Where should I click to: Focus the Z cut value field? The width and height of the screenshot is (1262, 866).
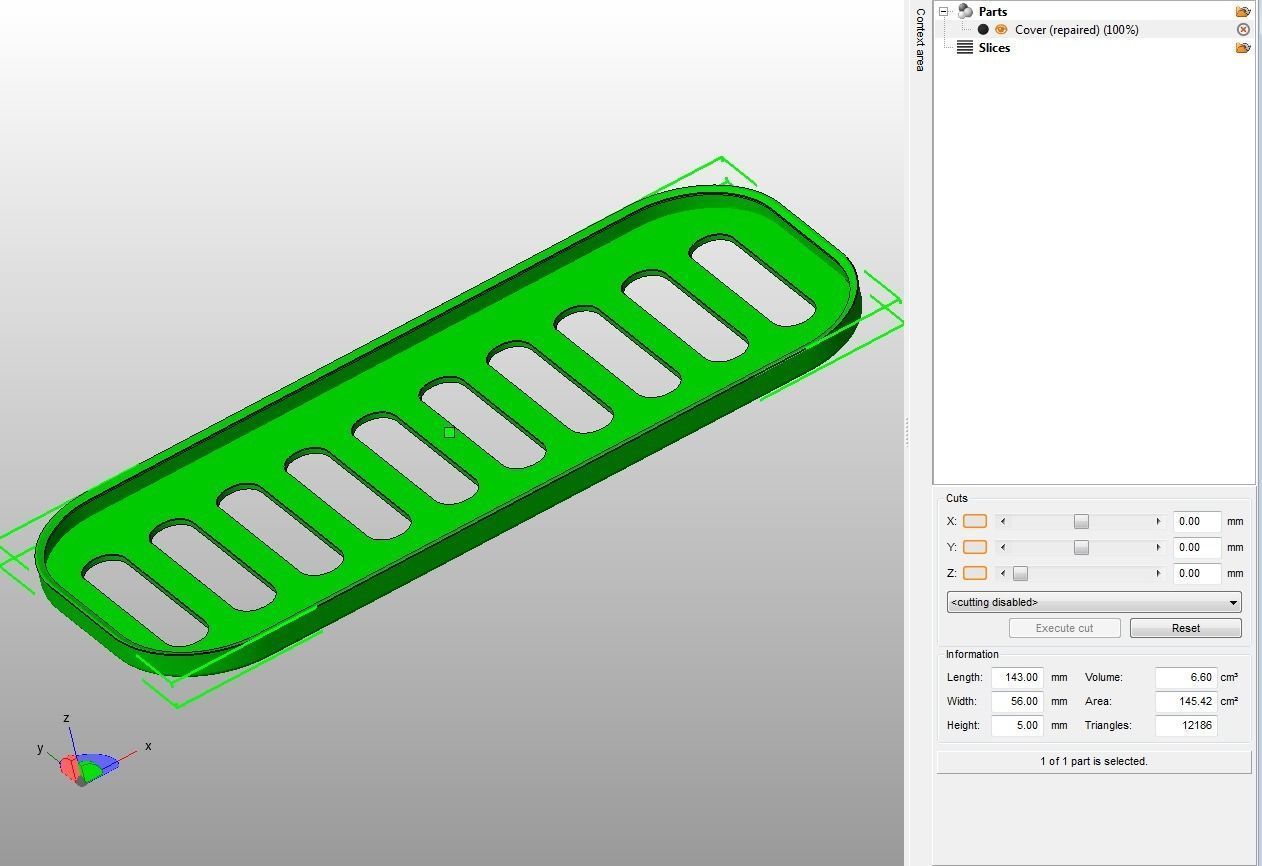coord(1197,573)
